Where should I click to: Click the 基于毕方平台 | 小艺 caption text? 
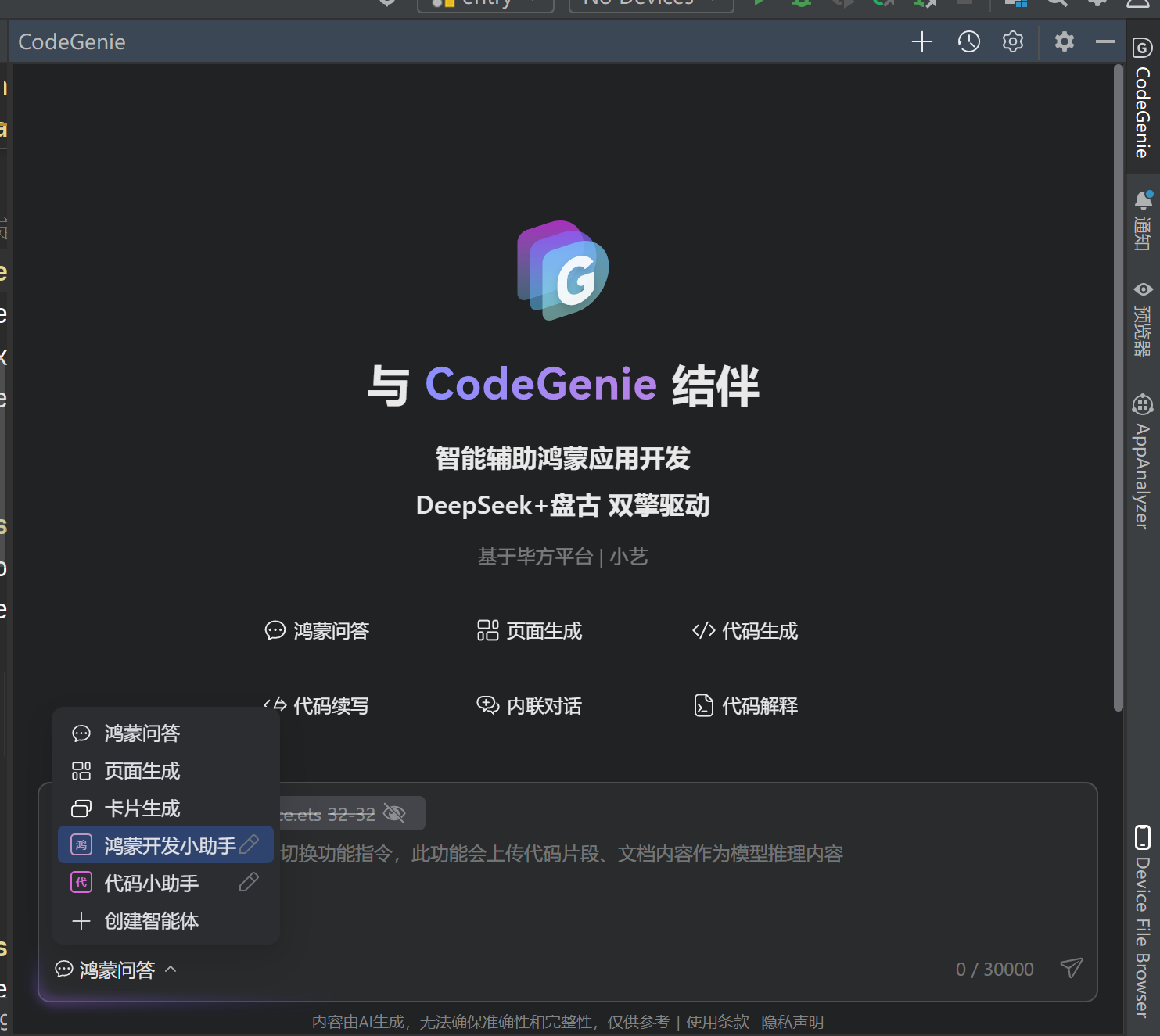(563, 557)
